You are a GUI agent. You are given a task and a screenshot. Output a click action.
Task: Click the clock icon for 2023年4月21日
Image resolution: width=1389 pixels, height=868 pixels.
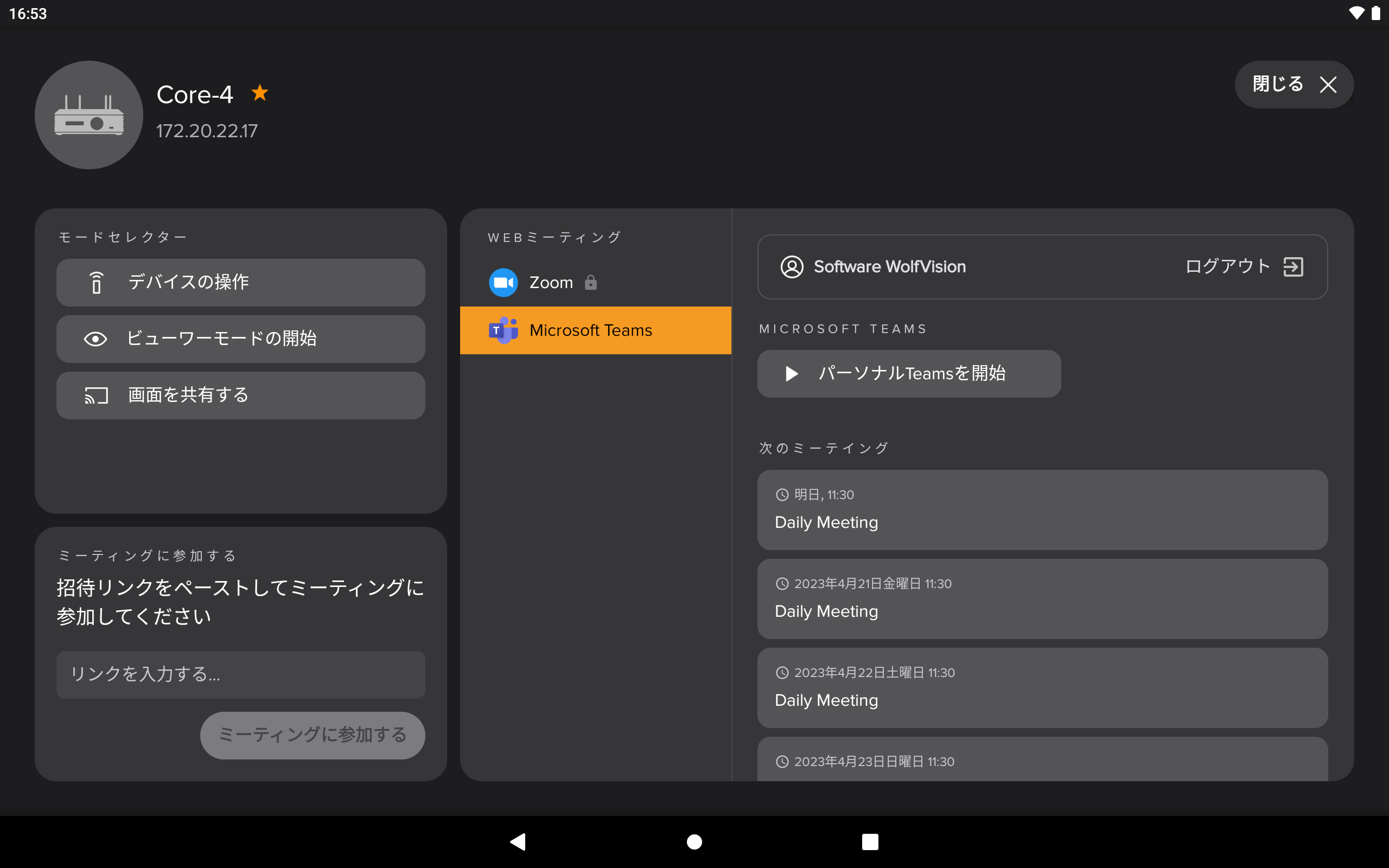point(782,584)
